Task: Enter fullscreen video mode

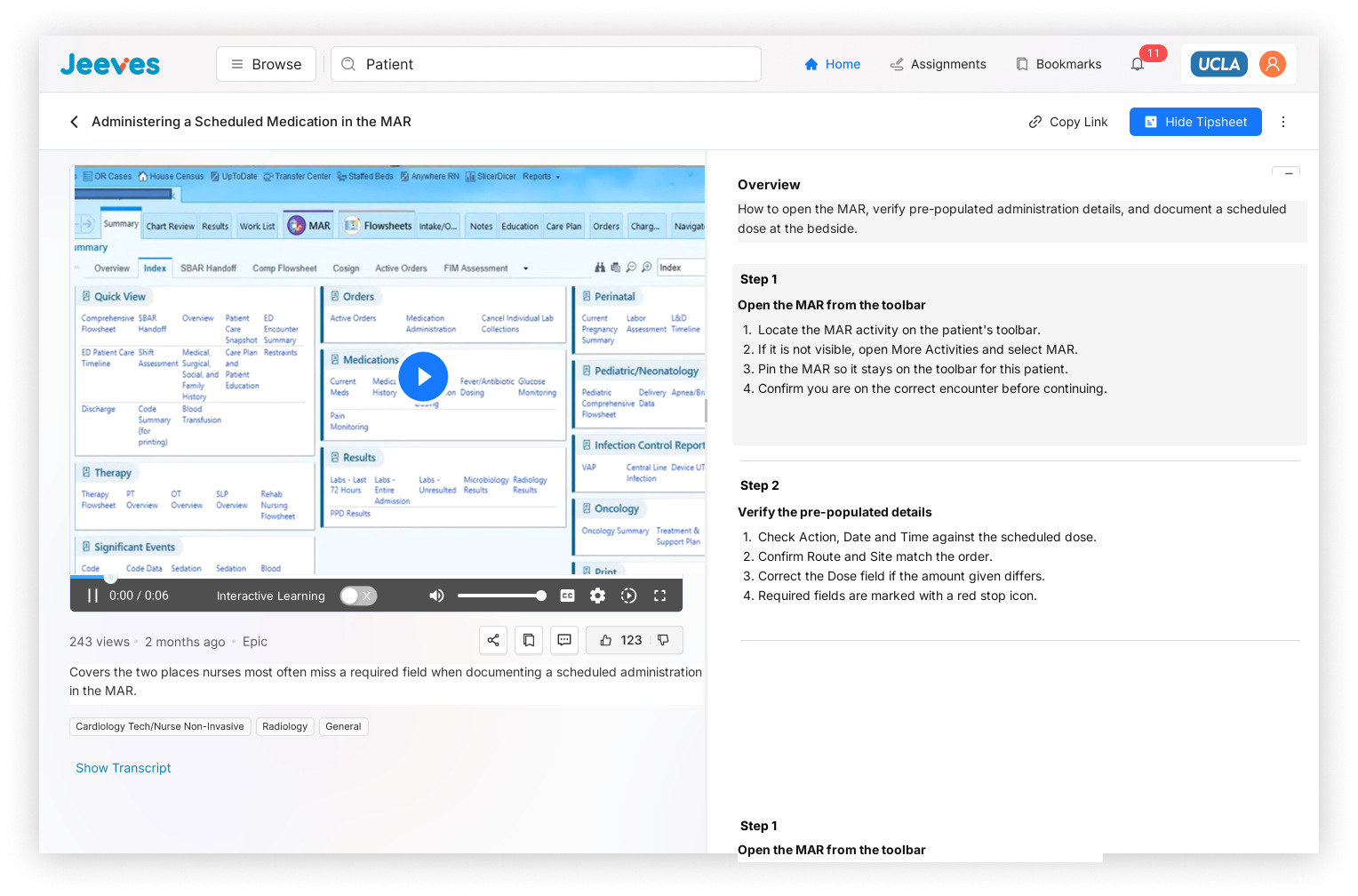Action: coord(659,596)
